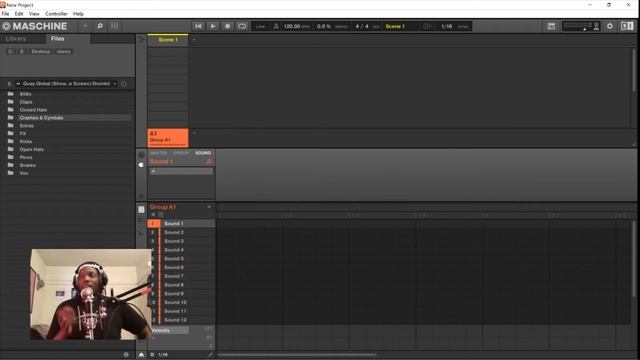This screenshot has width=640, height=360.
Task: Go up one folder level arrow
Action: click(9, 84)
